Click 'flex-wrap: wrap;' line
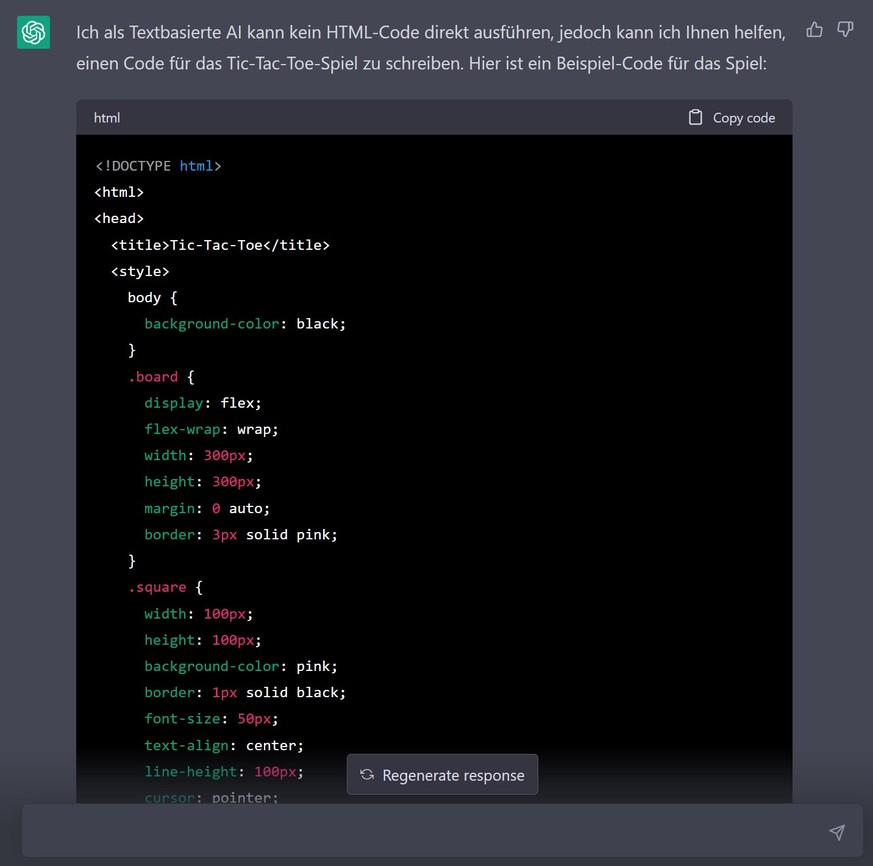Screen dimensions: 873x866 211,429
